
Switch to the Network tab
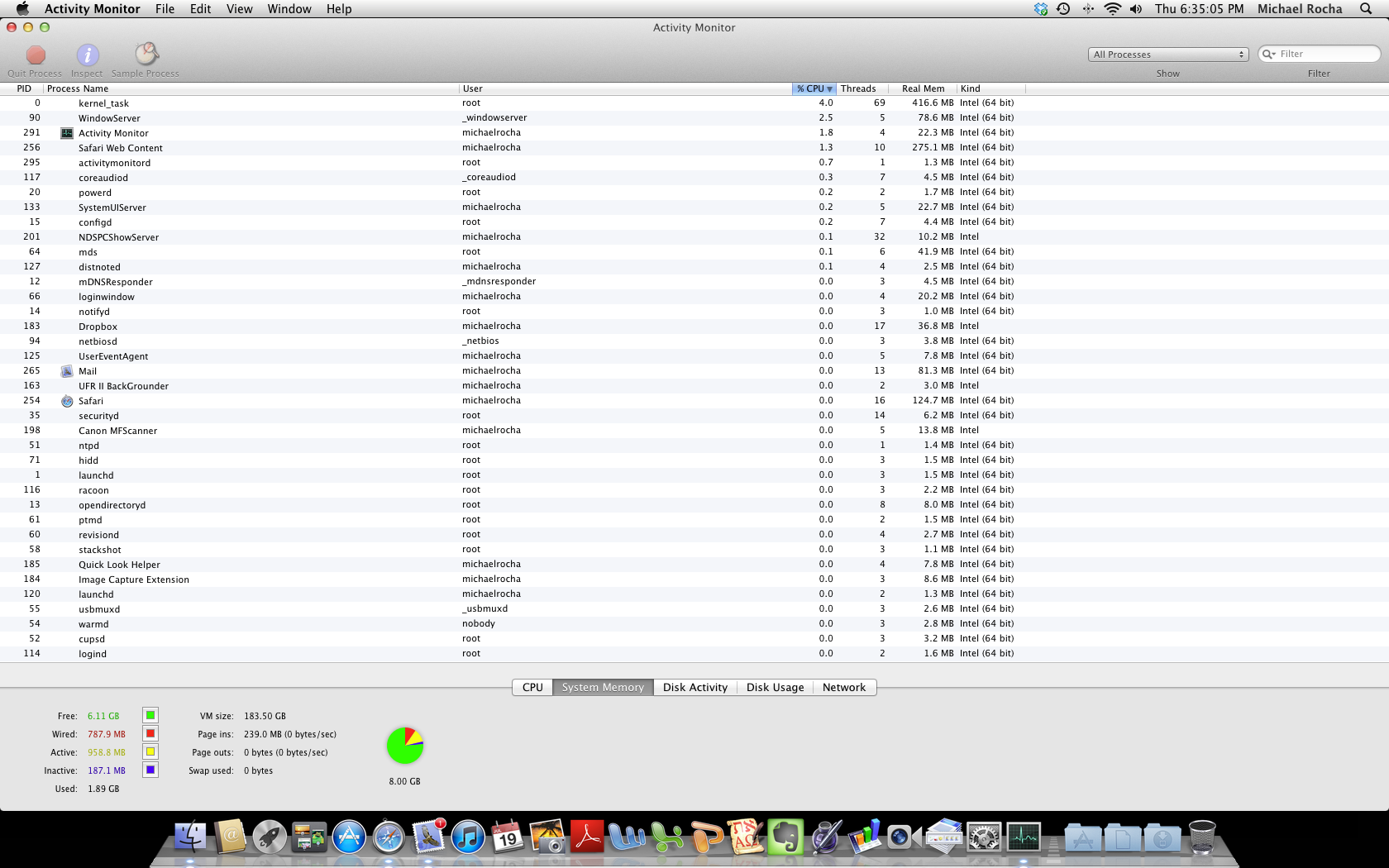pos(844,688)
